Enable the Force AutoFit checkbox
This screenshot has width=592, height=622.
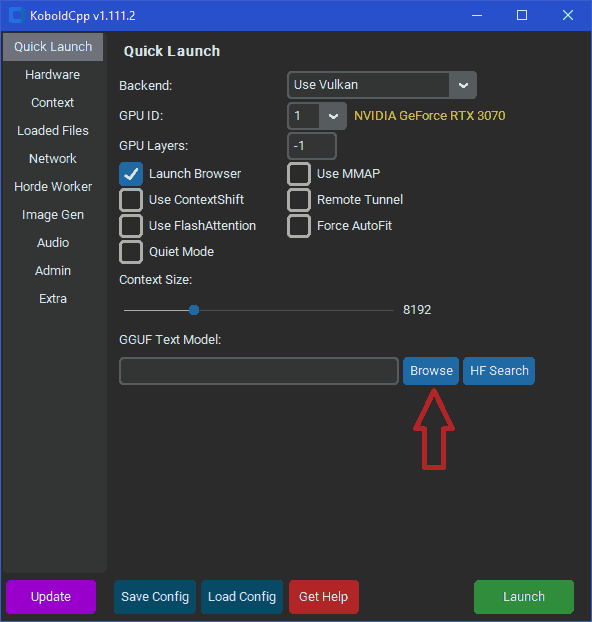click(x=299, y=226)
